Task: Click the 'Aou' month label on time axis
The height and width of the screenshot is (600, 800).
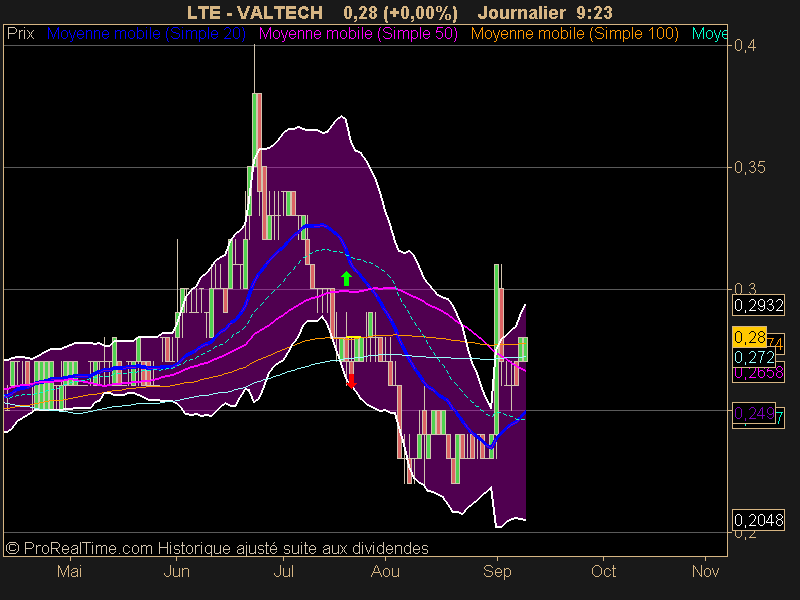Action: coord(385,571)
